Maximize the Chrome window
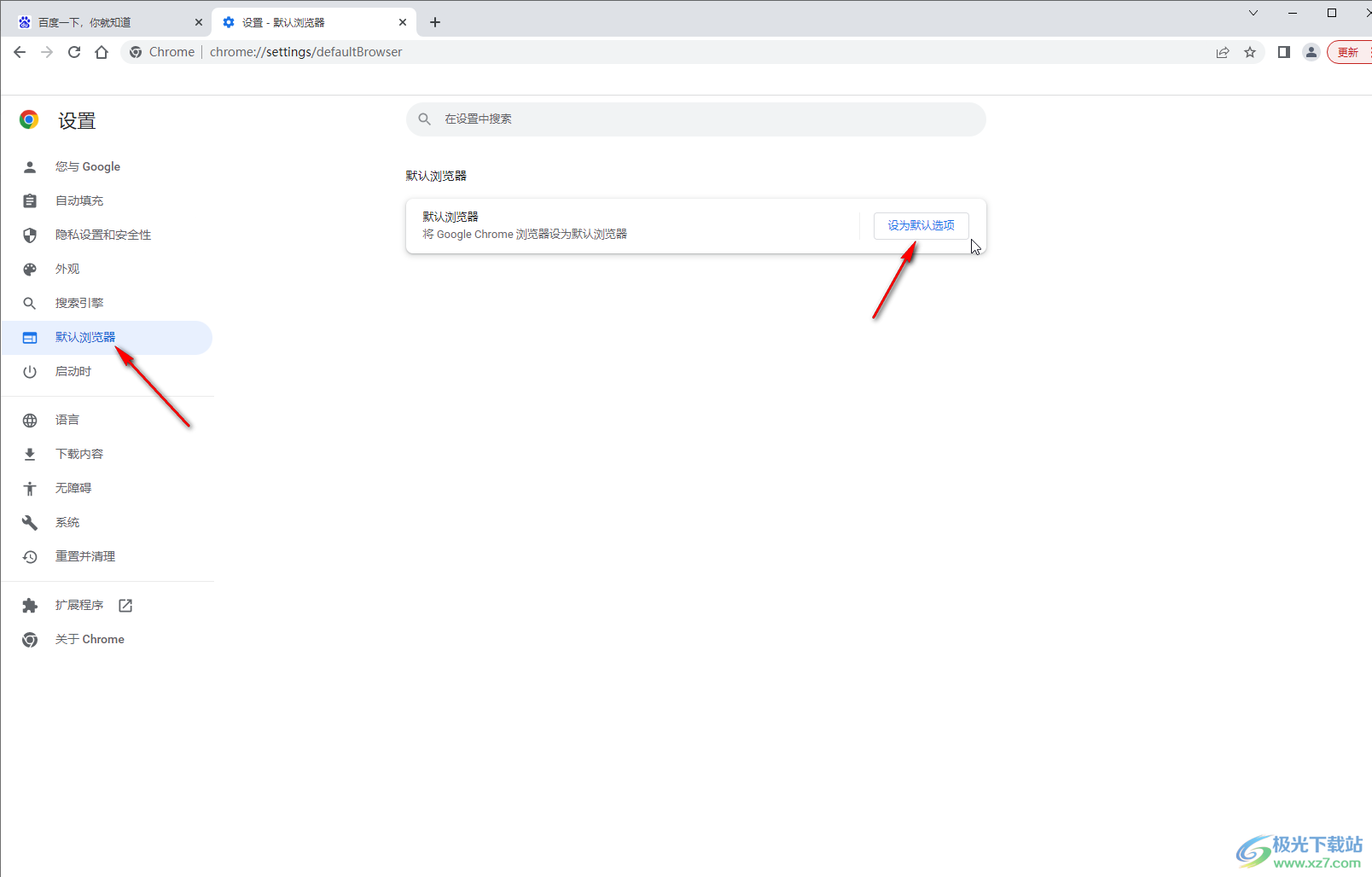 (1332, 13)
